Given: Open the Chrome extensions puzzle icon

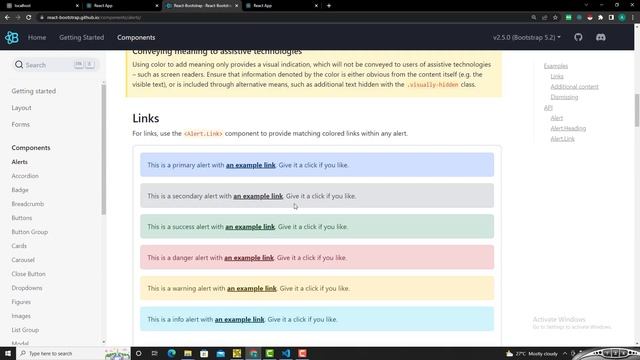Looking at the screenshot, I should 600,18.
